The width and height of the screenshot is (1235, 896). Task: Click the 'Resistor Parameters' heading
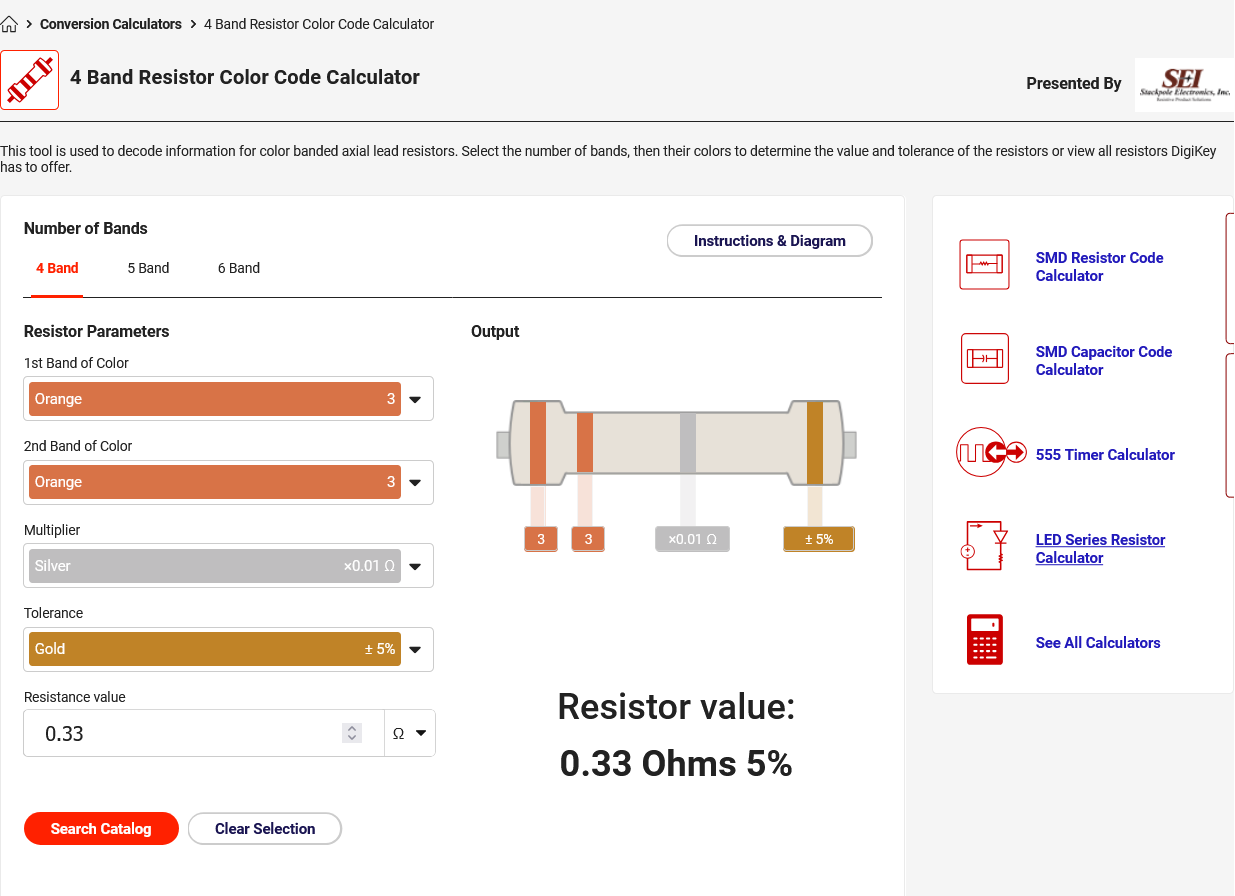tap(97, 331)
